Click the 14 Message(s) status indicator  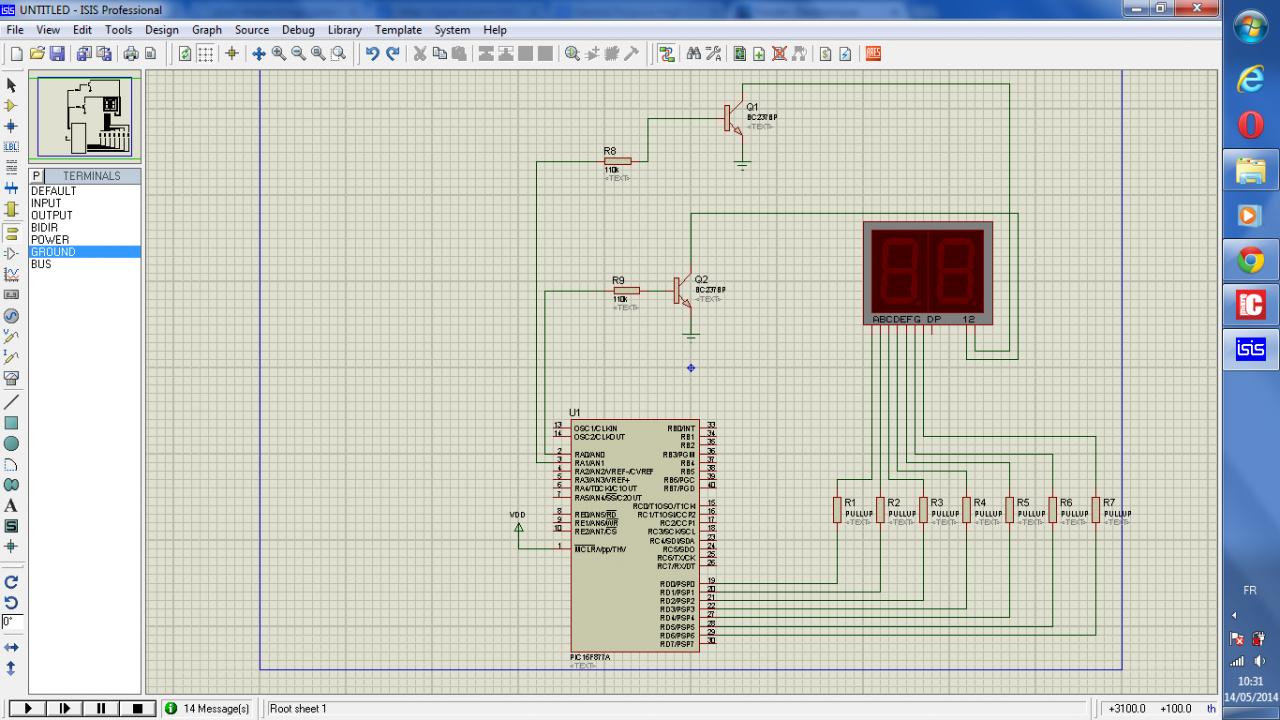pyautogui.click(x=207, y=709)
